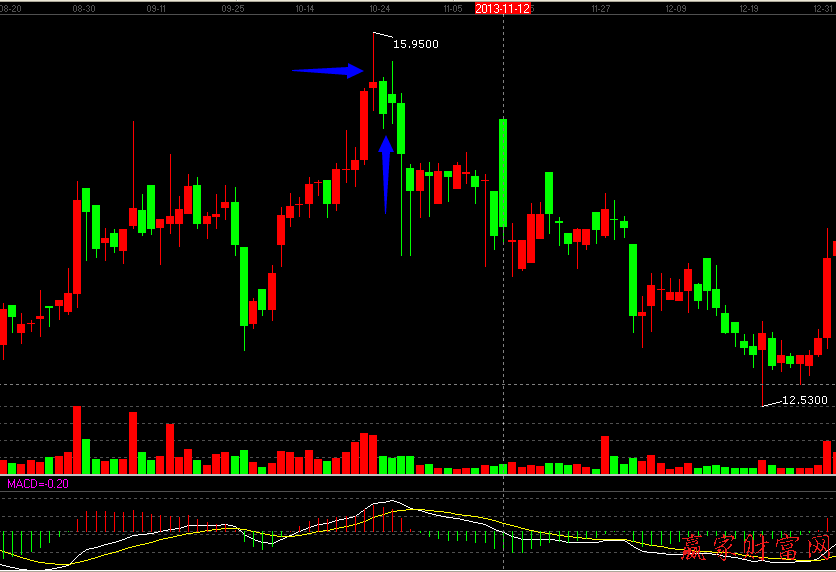This screenshot has width=836, height=572.
Task: Click the 12-19 date on time axis
Action: click(750, 8)
